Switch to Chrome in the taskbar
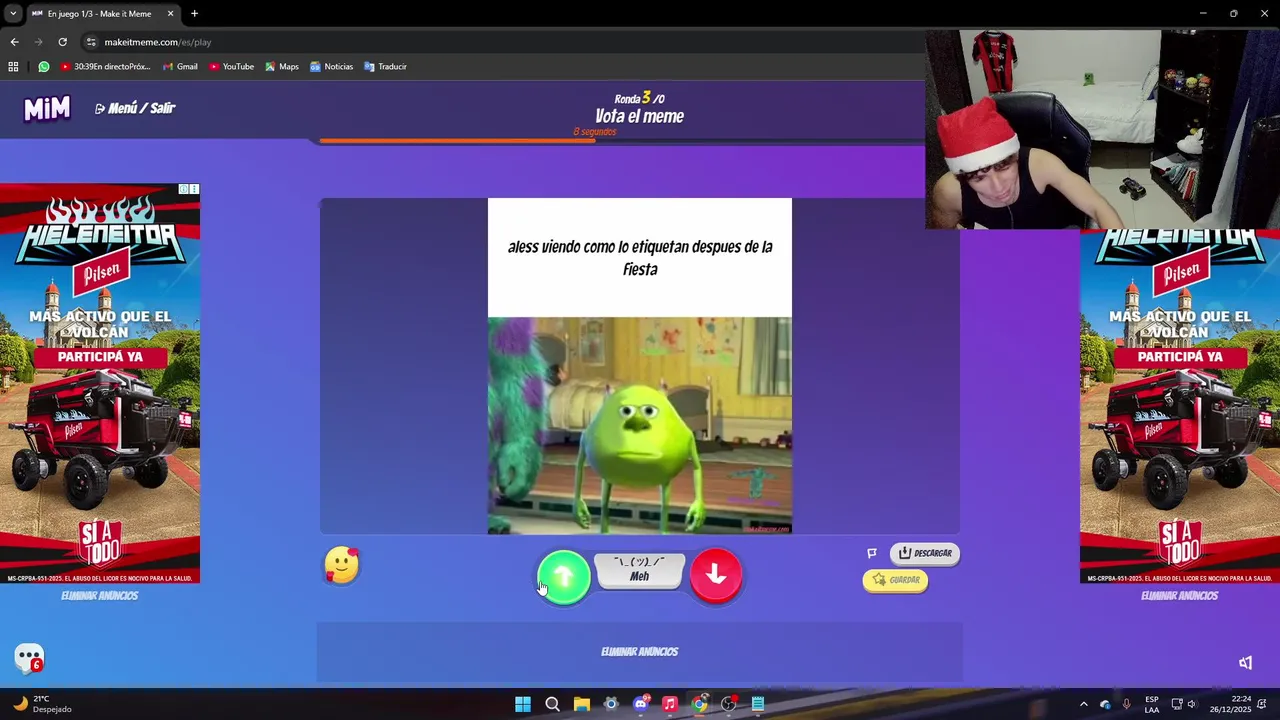This screenshot has width=1280, height=720. 700,704
